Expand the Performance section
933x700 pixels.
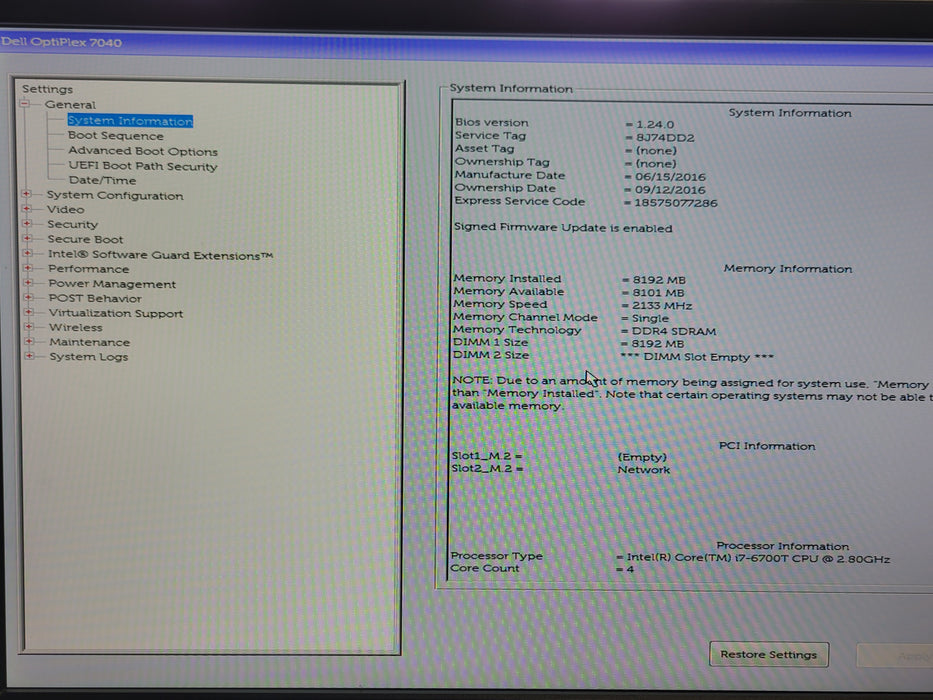[28, 268]
